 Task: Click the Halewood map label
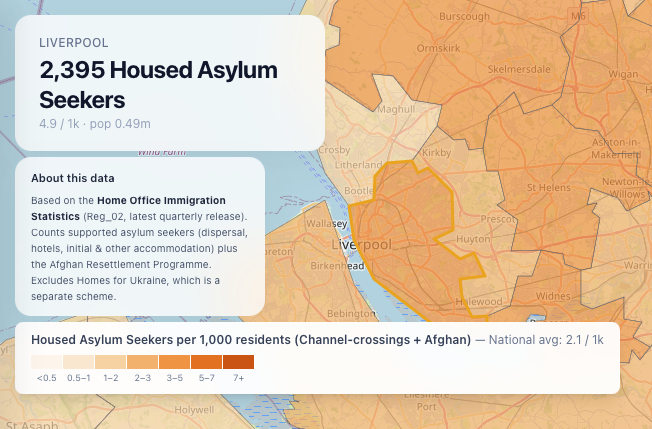pyautogui.click(x=479, y=301)
